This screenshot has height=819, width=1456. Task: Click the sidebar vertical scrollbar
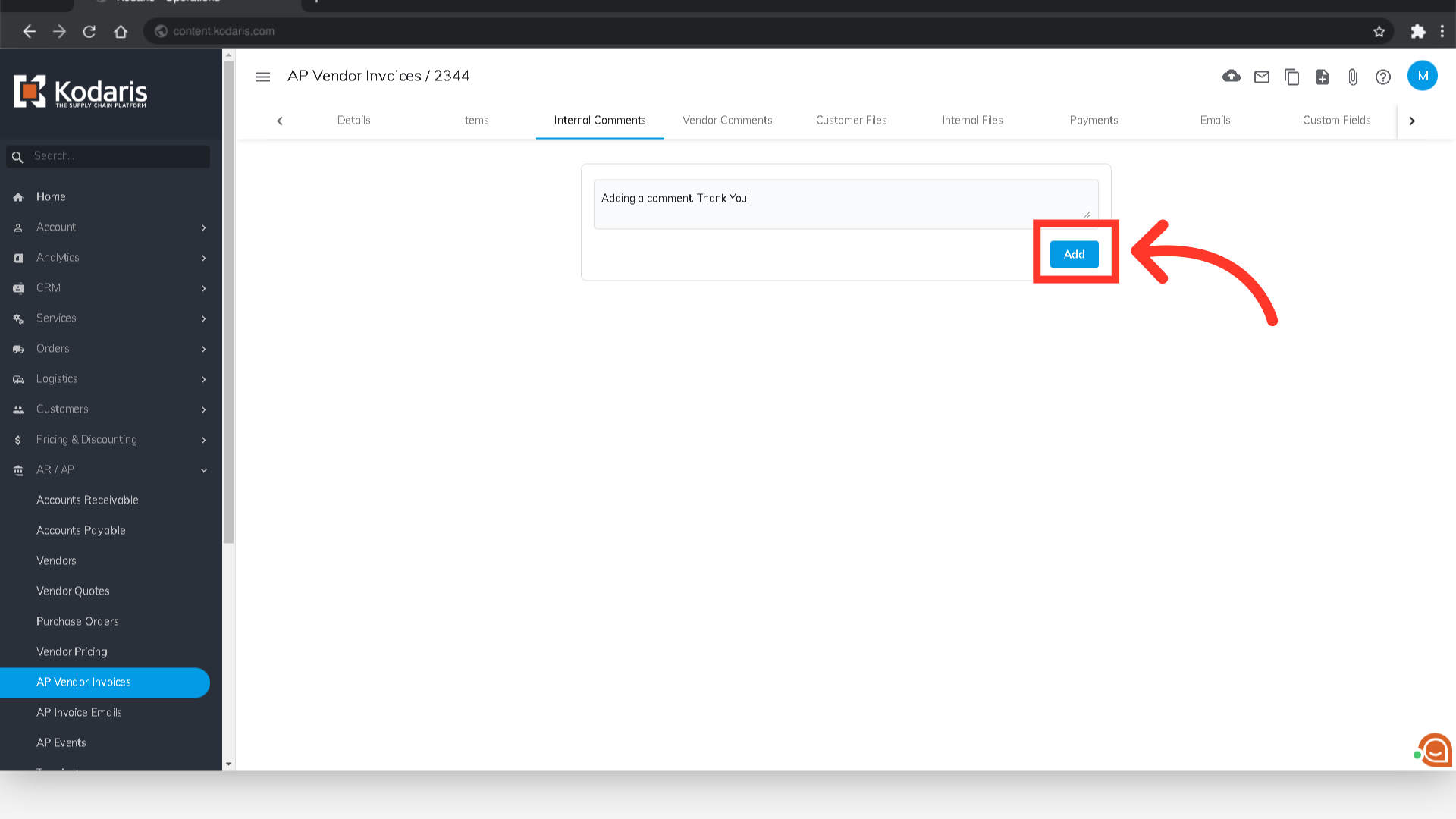pyautogui.click(x=228, y=303)
